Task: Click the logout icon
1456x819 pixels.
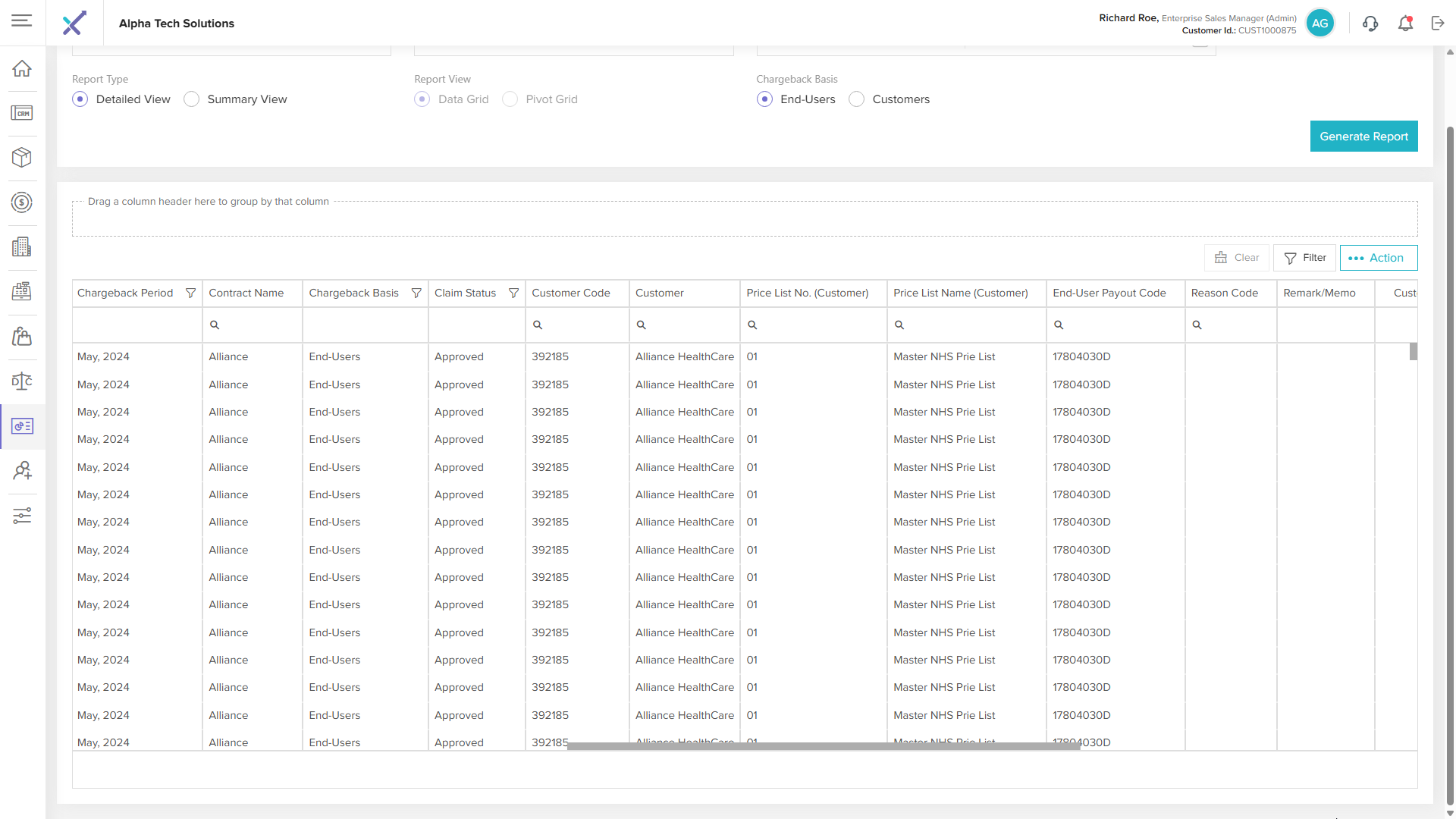Action: (1438, 24)
